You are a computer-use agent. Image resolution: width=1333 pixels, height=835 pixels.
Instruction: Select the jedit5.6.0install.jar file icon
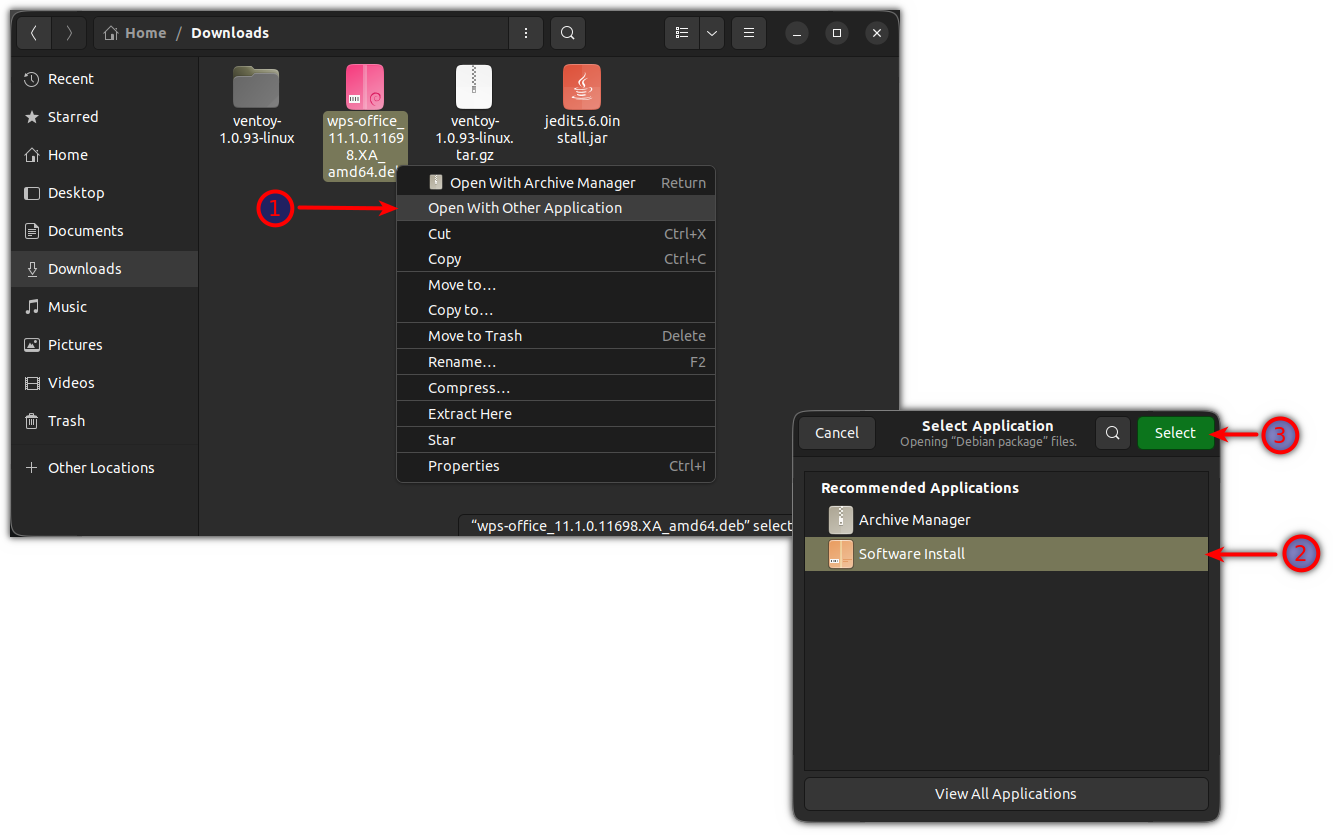click(582, 87)
